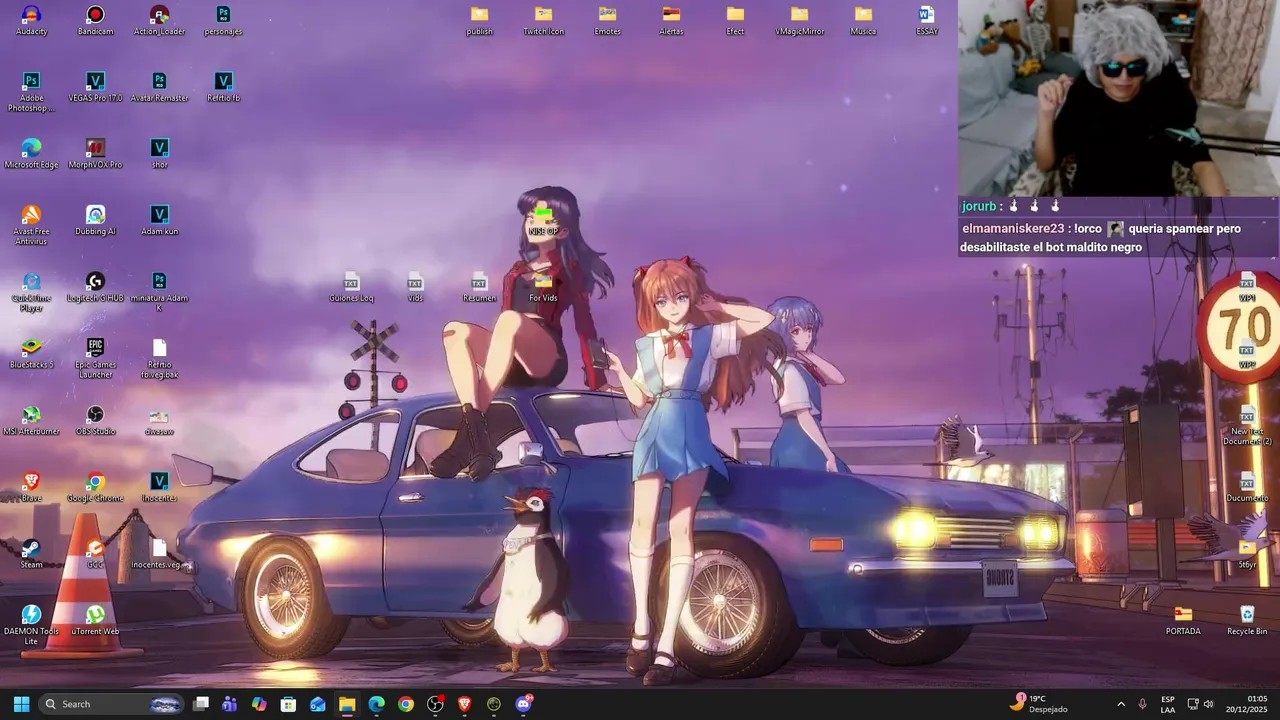The height and width of the screenshot is (720, 1280).
Task: Open the Dubbing AI shortcut
Action: pyautogui.click(x=95, y=221)
